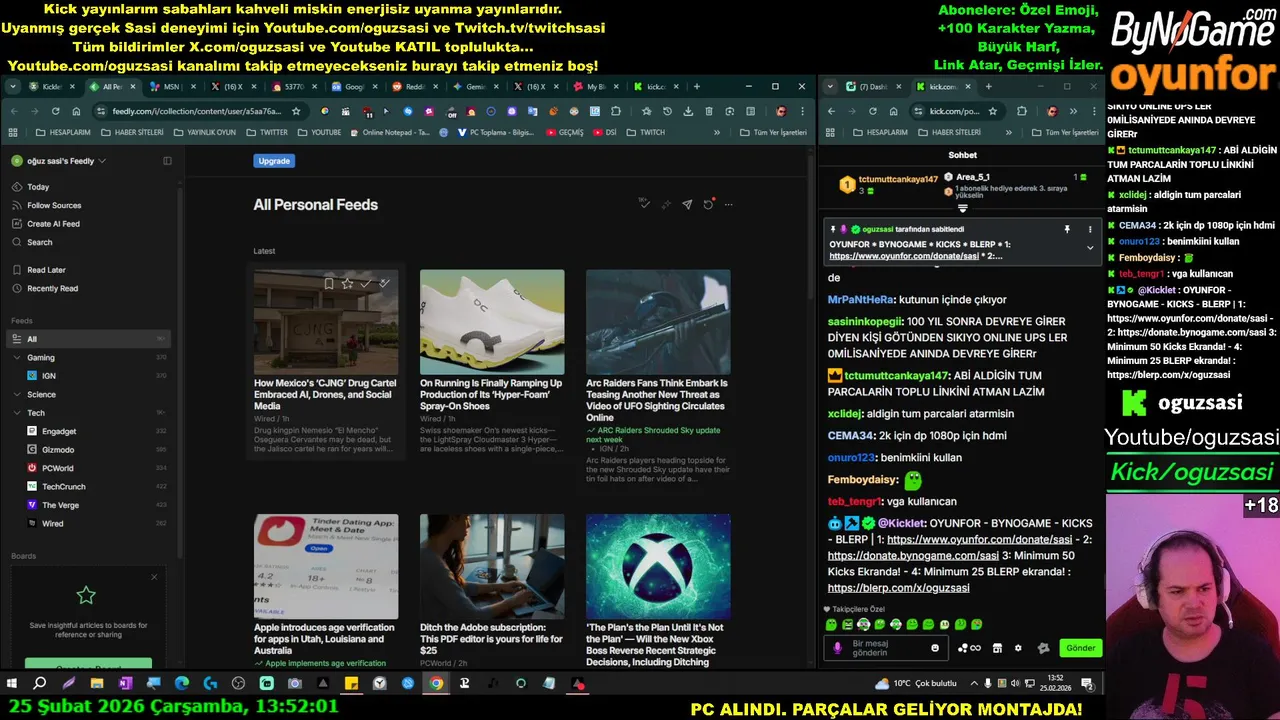Star the CJNG drug cartel article to a board
The width and height of the screenshot is (1280, 720).
coord(347,283)
